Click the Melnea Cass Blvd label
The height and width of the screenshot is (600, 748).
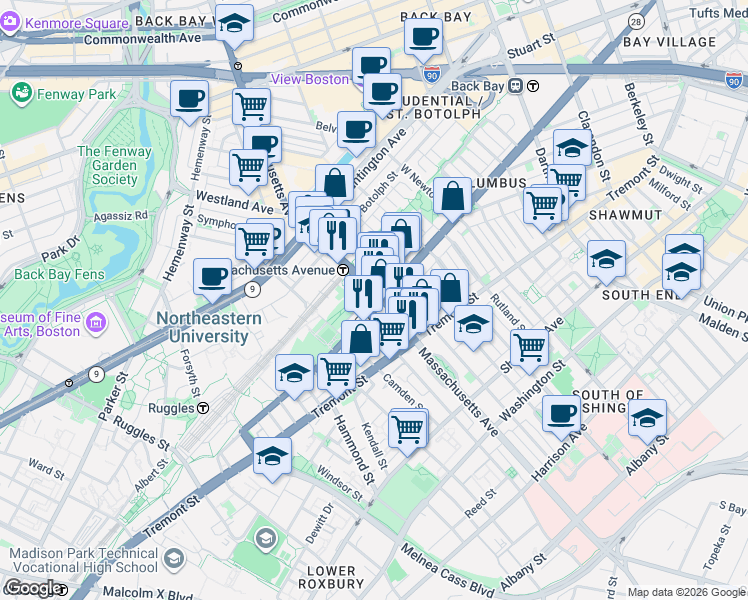pyautogui.click(x=448, y=569)
